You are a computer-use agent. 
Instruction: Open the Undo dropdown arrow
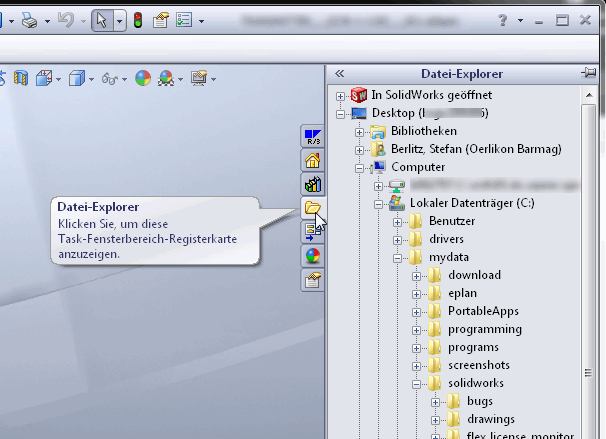(83, 21)
